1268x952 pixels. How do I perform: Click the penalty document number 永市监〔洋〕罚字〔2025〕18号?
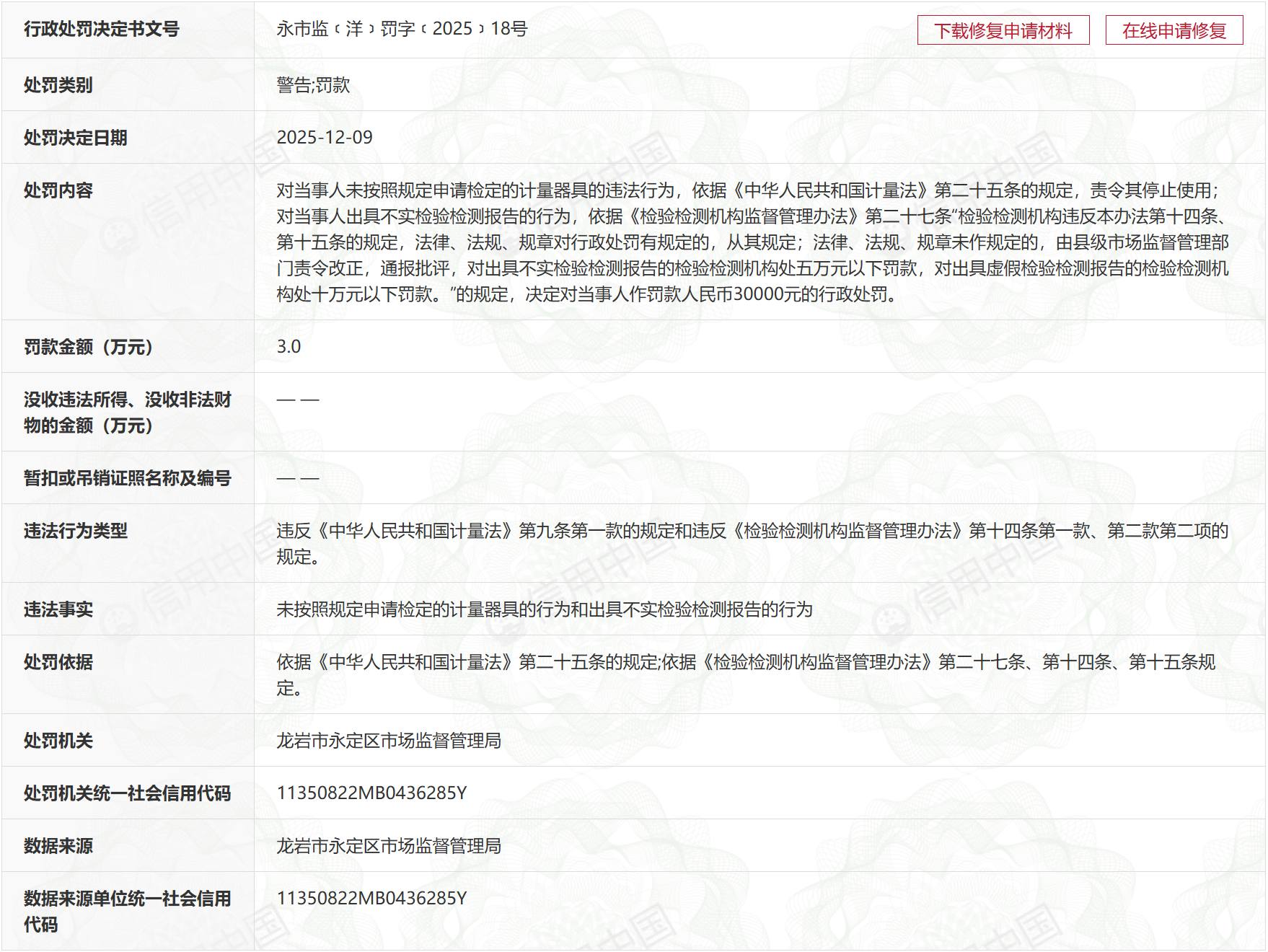point(402,29)
